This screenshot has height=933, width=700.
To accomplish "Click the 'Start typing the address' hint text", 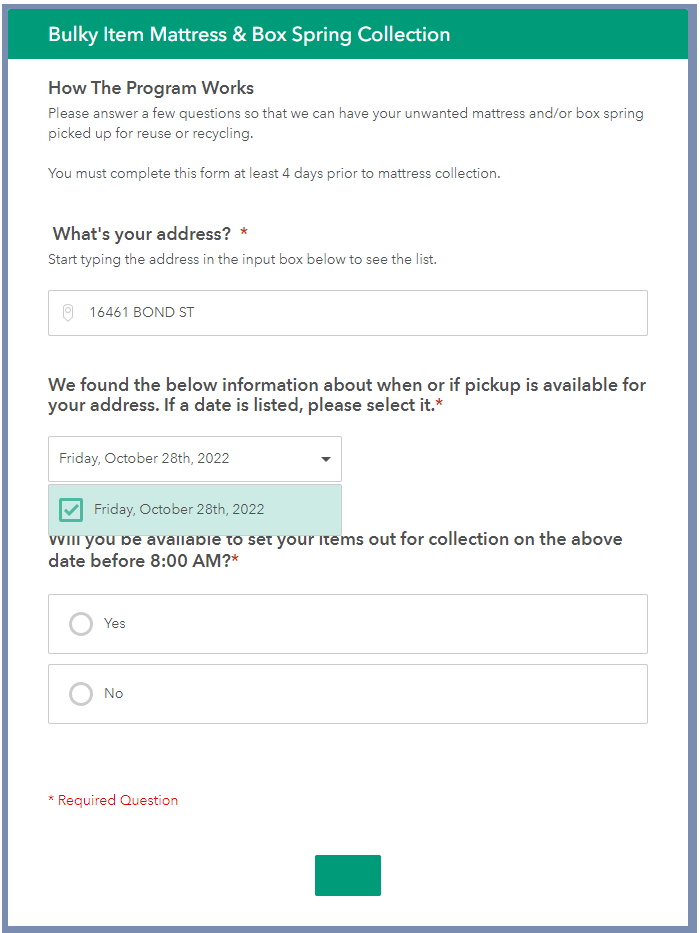I will (x=242, y=260).
